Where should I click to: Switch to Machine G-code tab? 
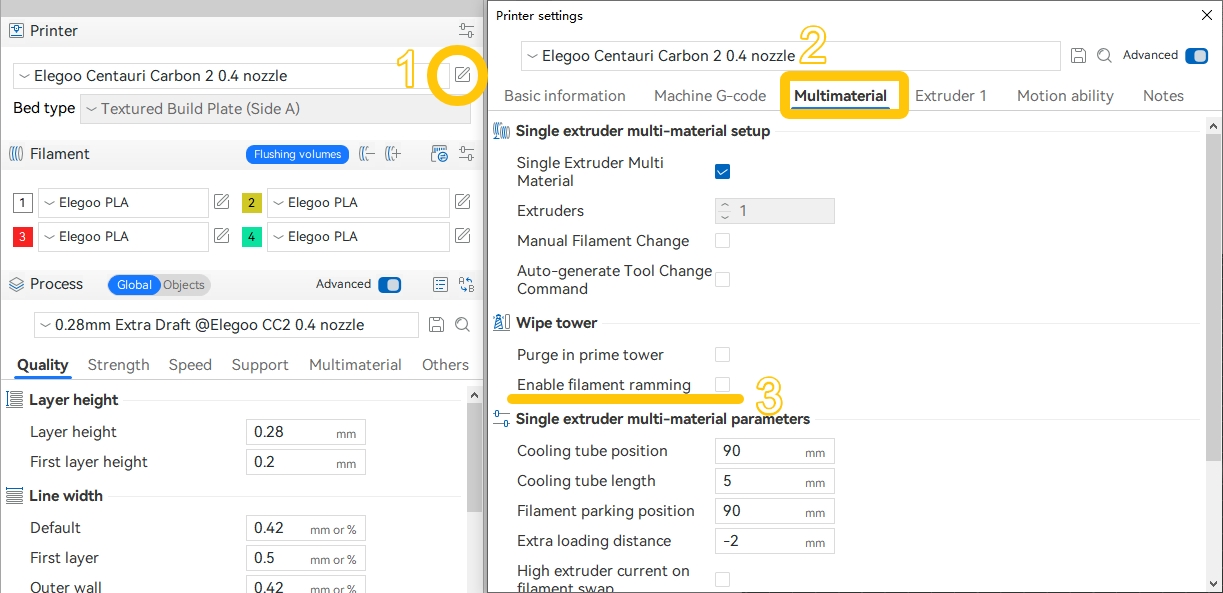710,96
